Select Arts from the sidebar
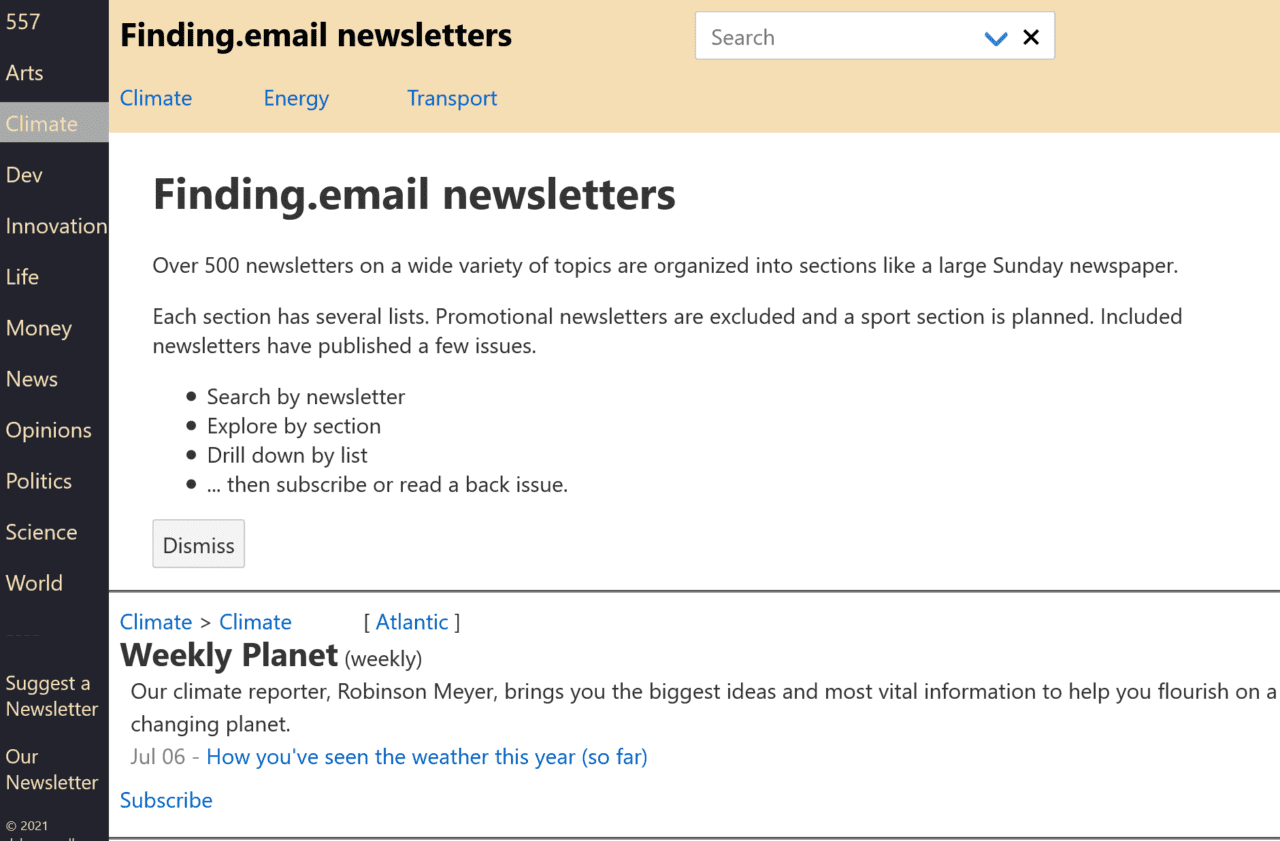 click(x=25, y=72)
